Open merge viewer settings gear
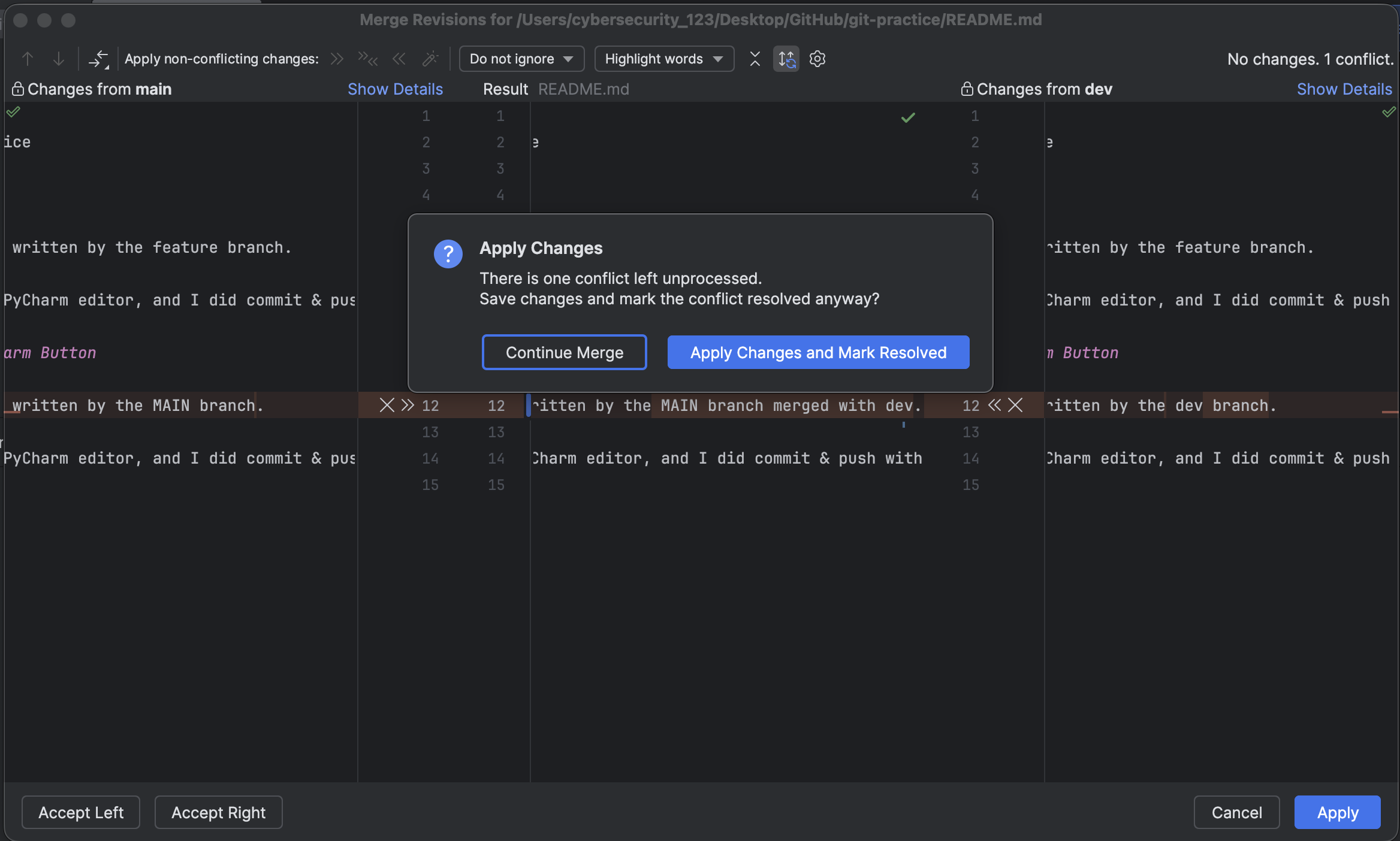The height and width of the screenshot is (841, 1400). coord(817,59)
